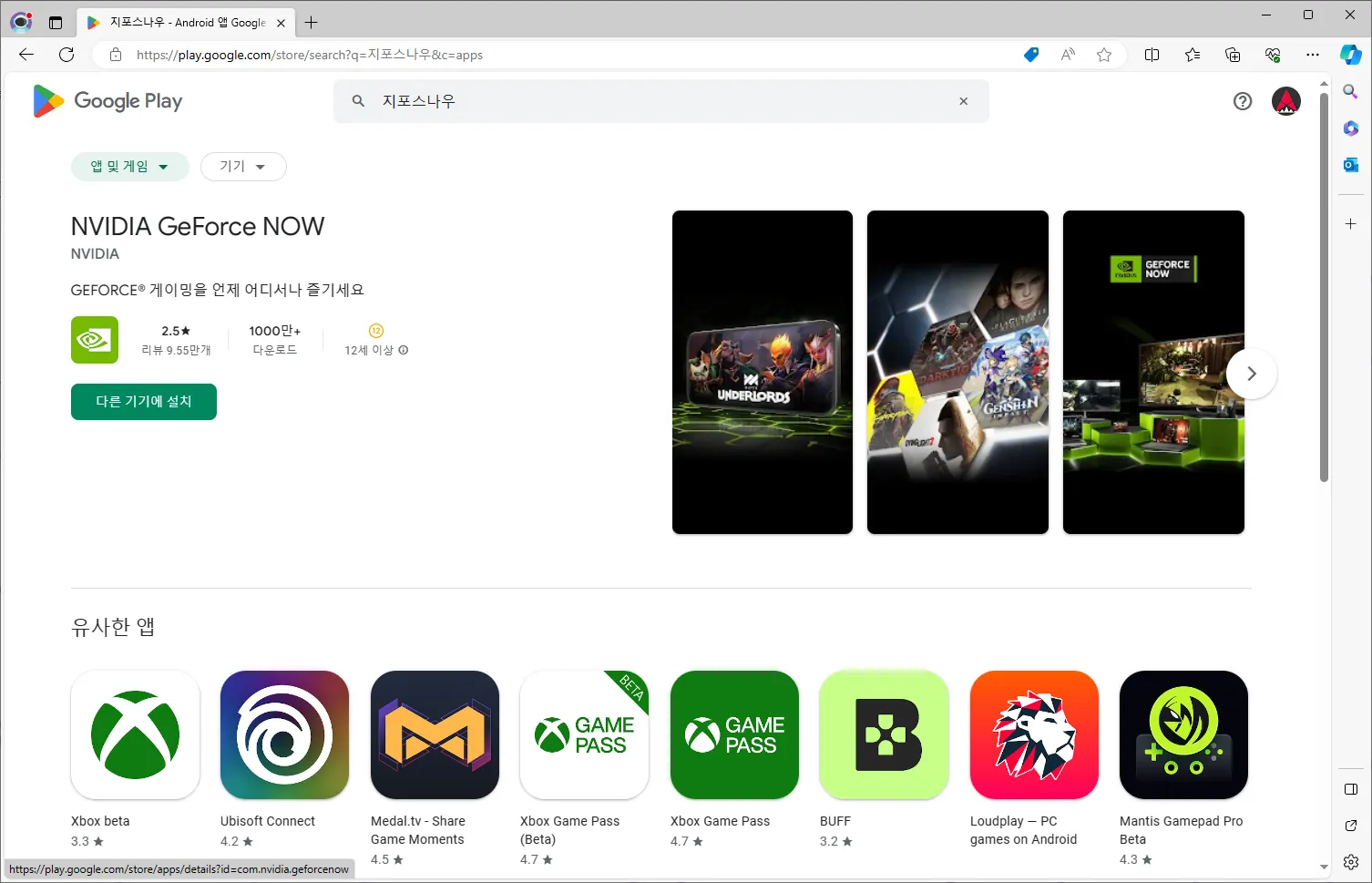This screenshot has width=1372, height=883.
Task: Toggle the sidebar layout icon
Action: 1351,789
